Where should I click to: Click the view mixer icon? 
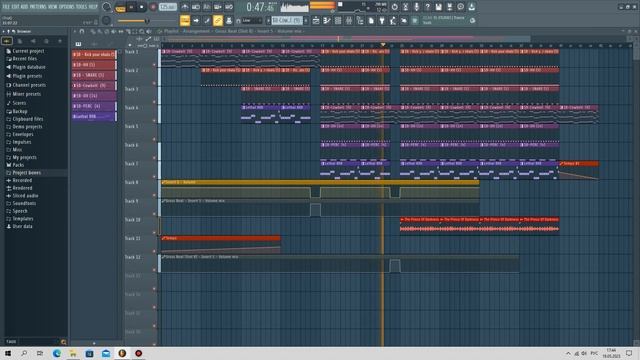coord(349,20)
